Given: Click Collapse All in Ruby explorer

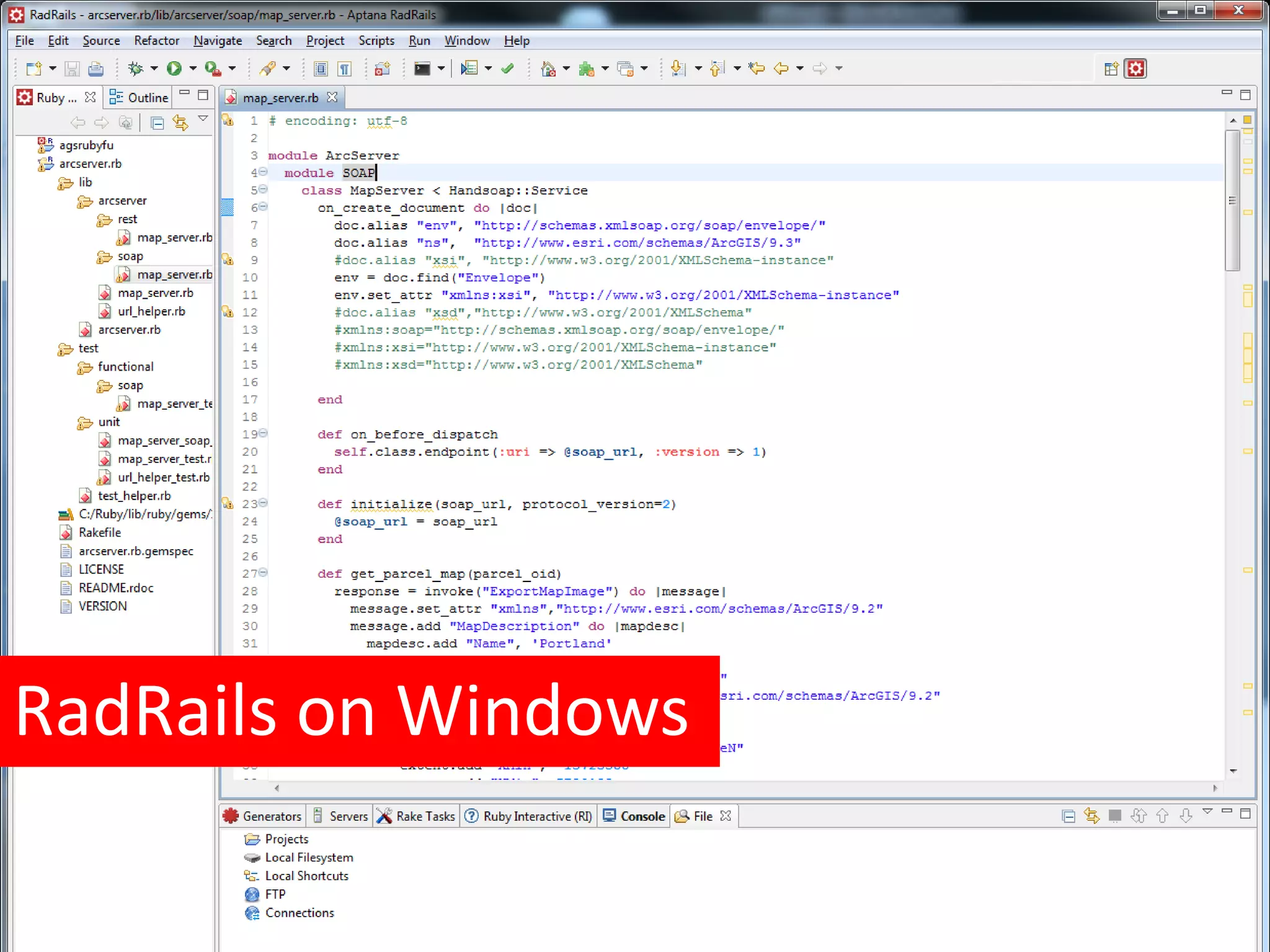Looking at the screenshot, I should 158,123.
